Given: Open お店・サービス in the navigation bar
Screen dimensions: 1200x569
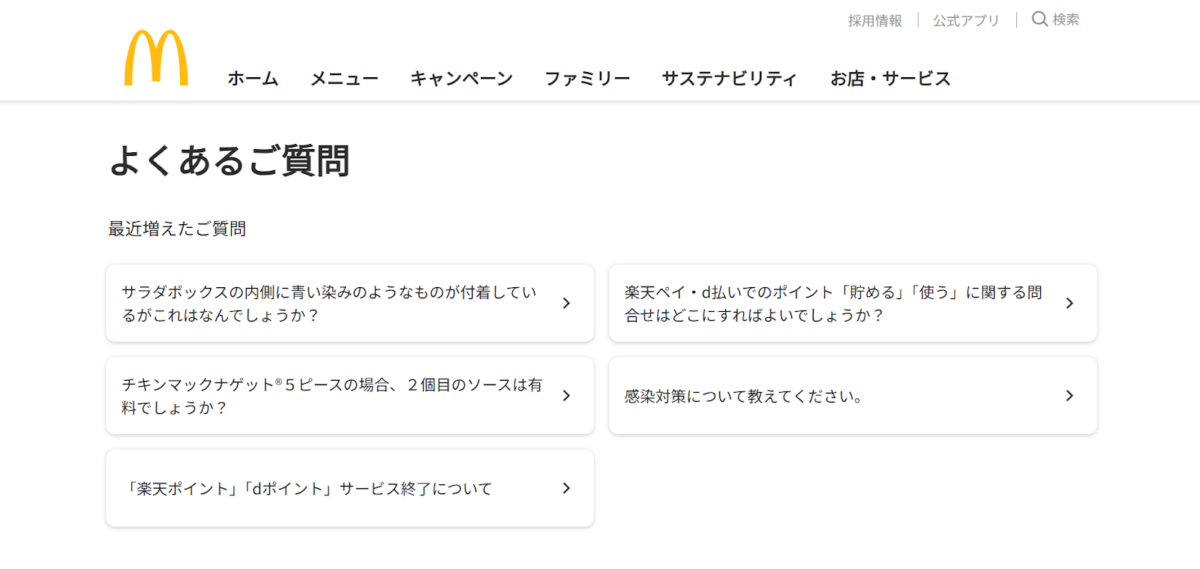Looking at the screenshot, I should click(890, 79).
